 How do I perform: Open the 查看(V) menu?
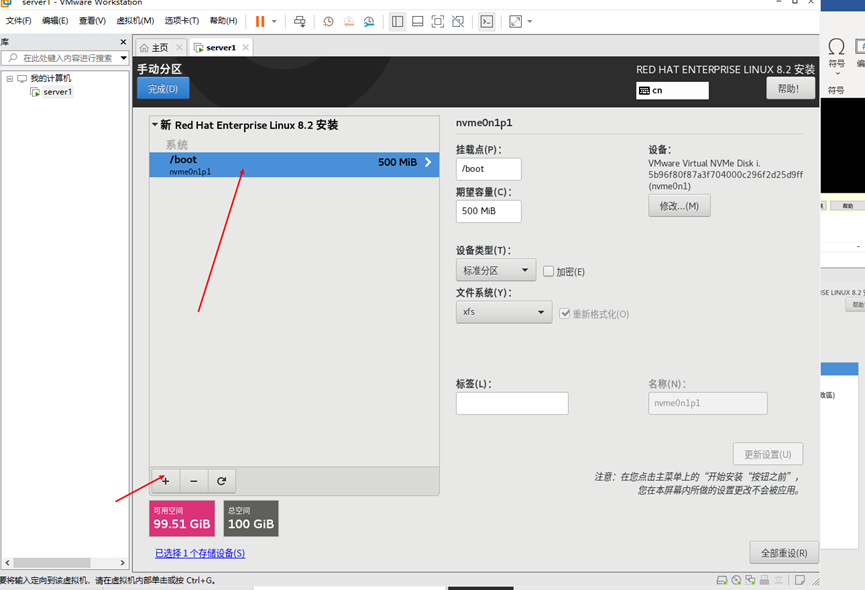(x=92, y=21)
